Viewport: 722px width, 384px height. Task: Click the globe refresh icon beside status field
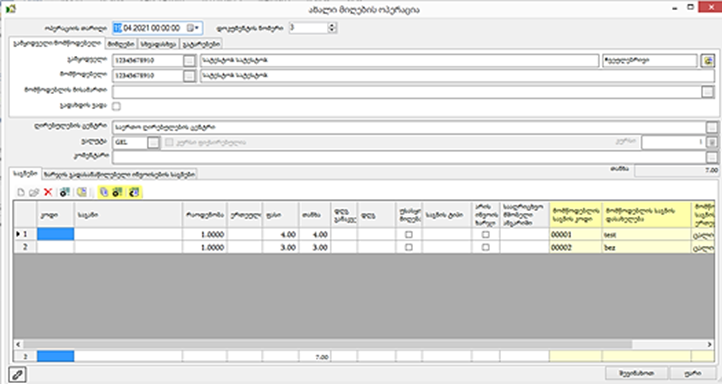pyautogui.click(x=708, y=60)
